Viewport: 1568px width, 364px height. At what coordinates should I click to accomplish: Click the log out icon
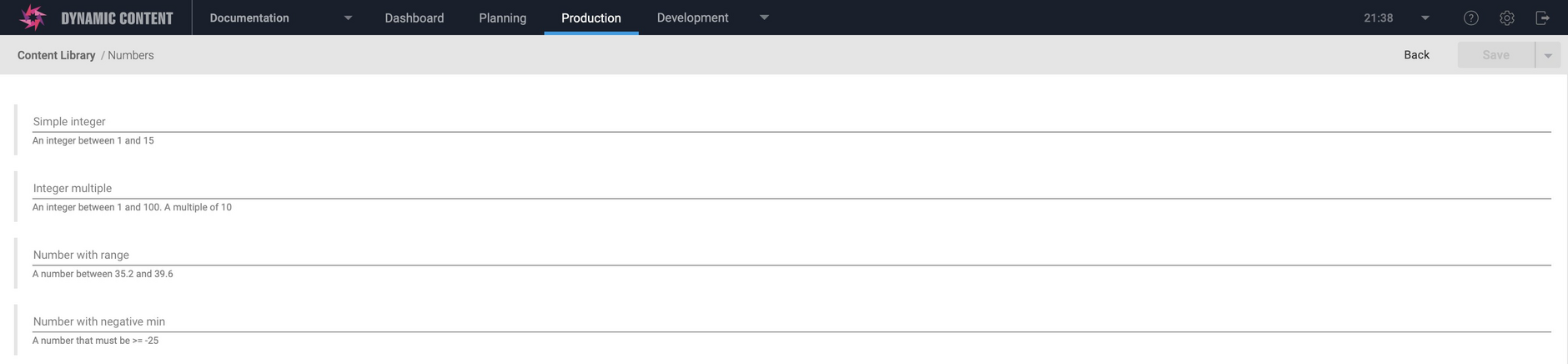1542,18
